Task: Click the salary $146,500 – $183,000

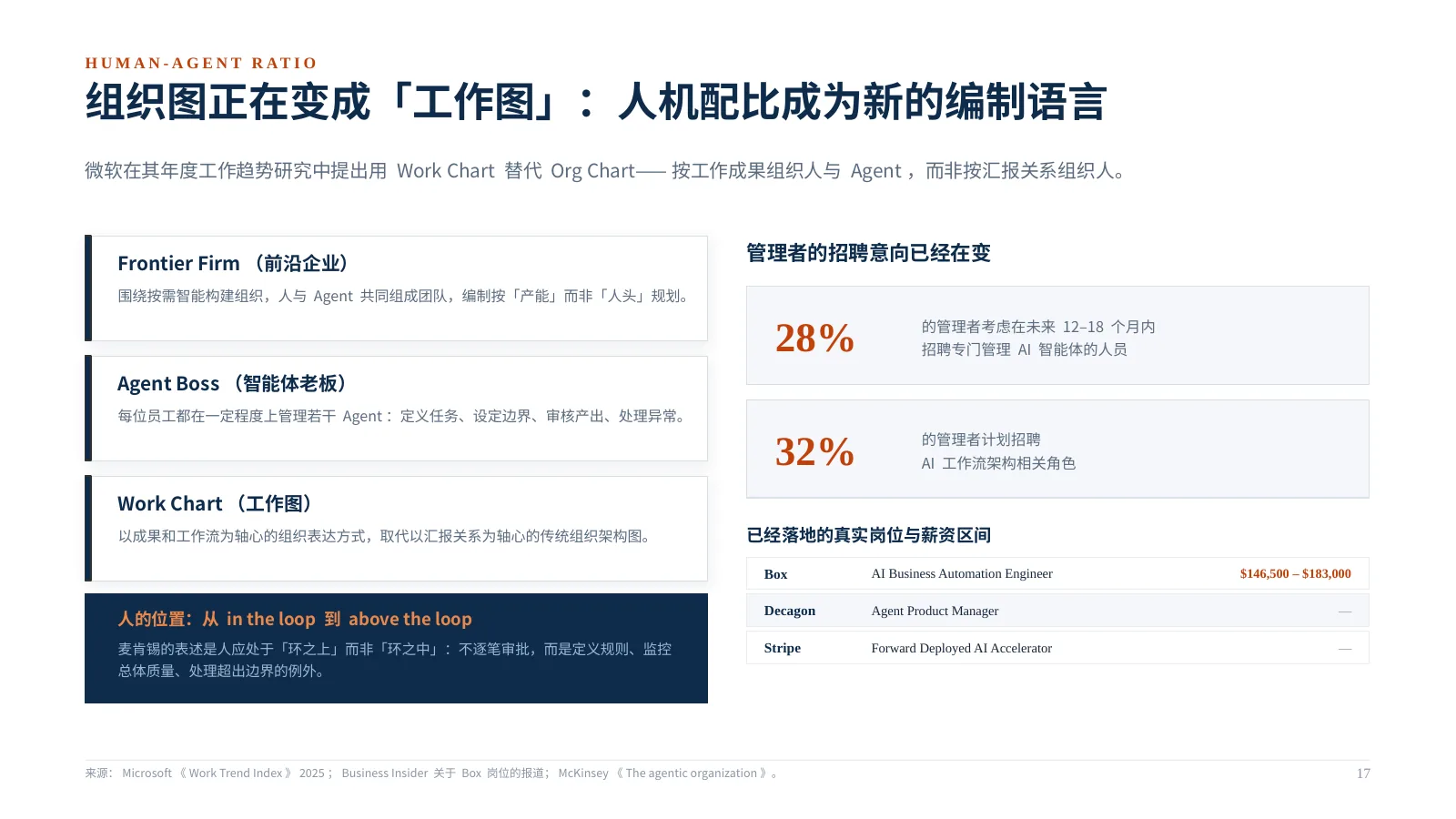Action: tap(1295, 573)
